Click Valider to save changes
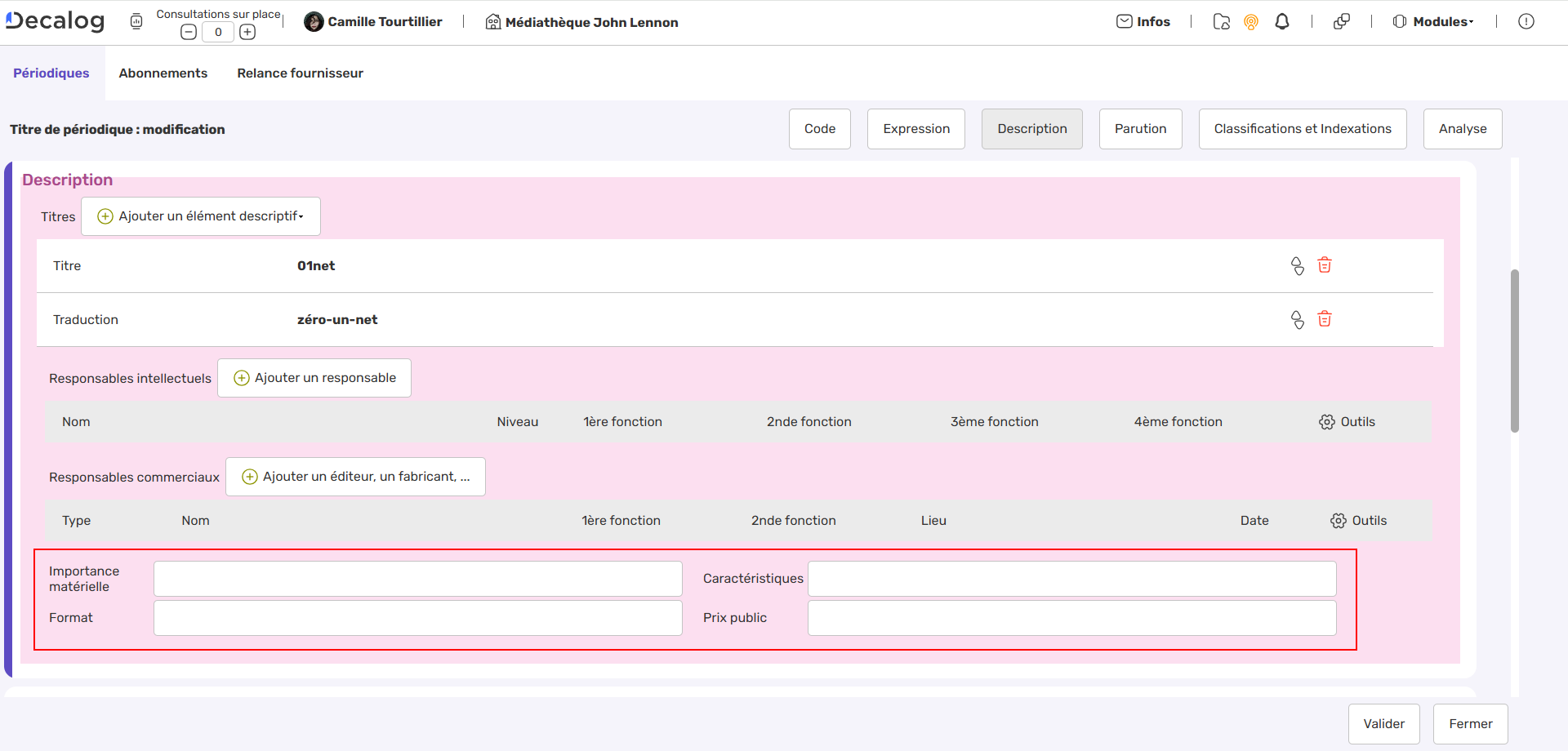The image size is (1568, 751). click(1383, 723)
